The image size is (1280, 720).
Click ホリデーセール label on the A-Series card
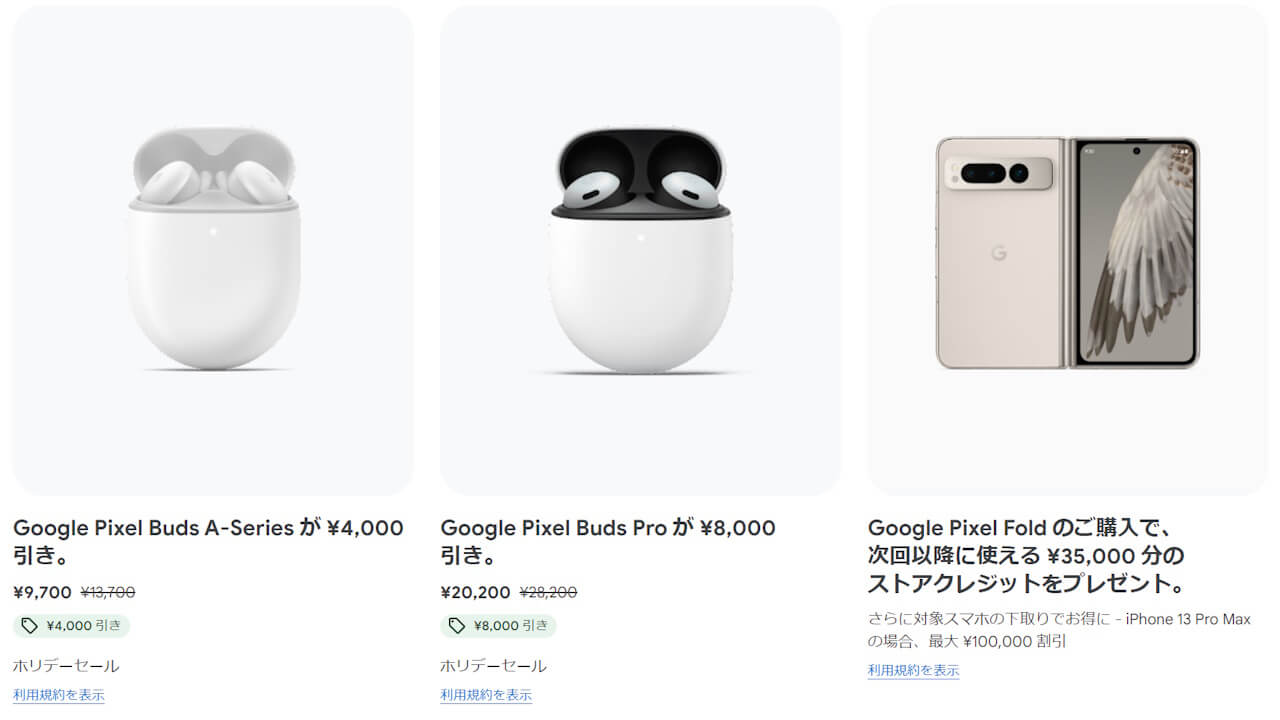pyautogui.click(x=64, y=664)
